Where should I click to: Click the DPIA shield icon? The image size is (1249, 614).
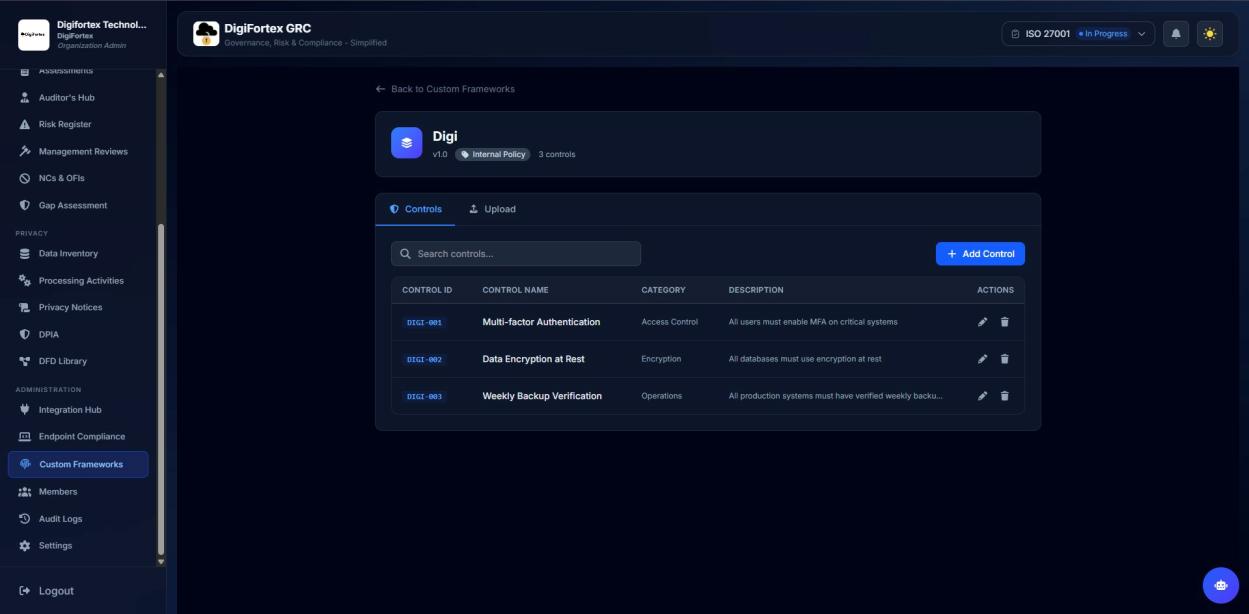(x=25, y=335)
